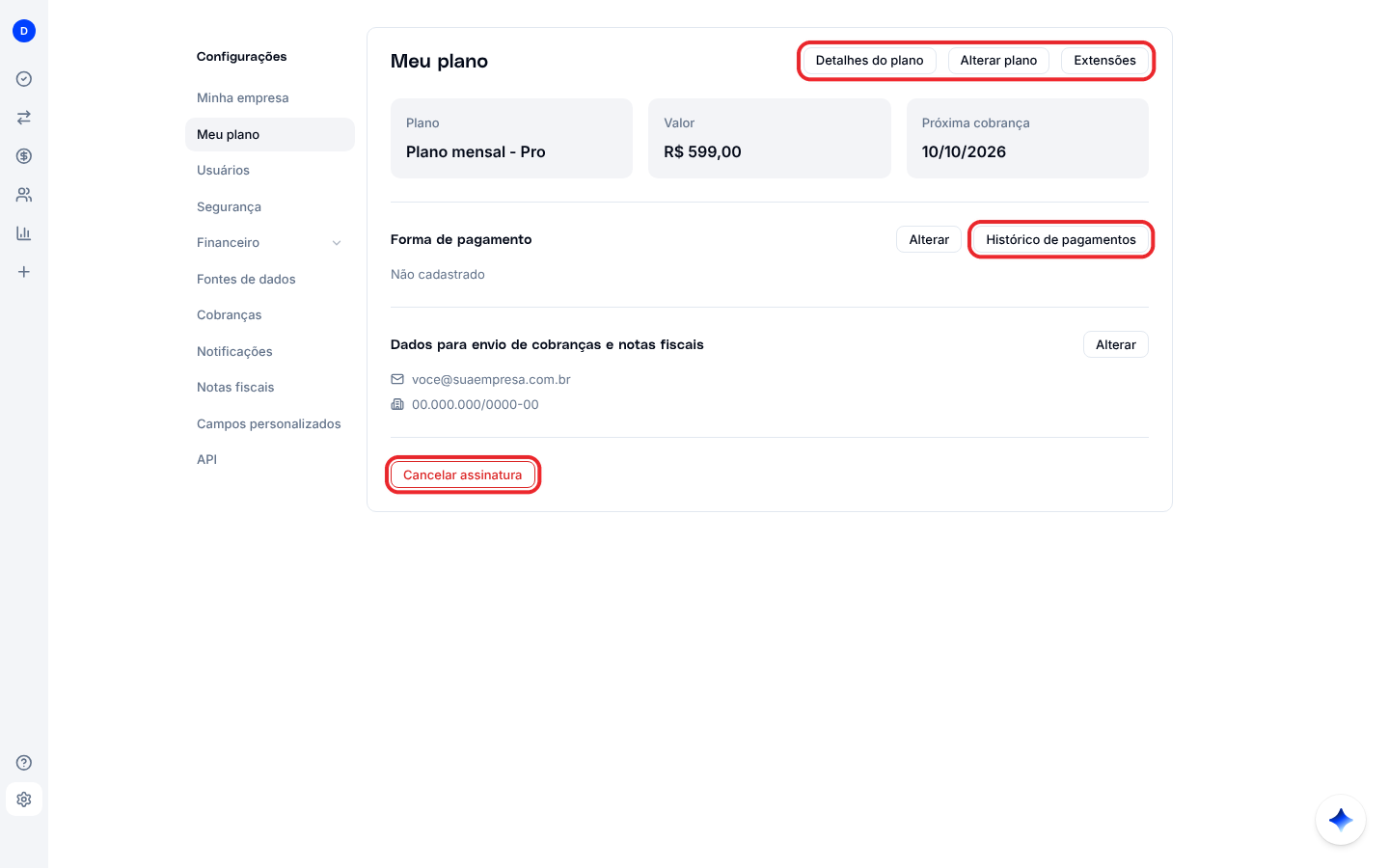Go to Cobranças settings
The width and height of the screenshot is (1389, 868).
coord(270,315)
